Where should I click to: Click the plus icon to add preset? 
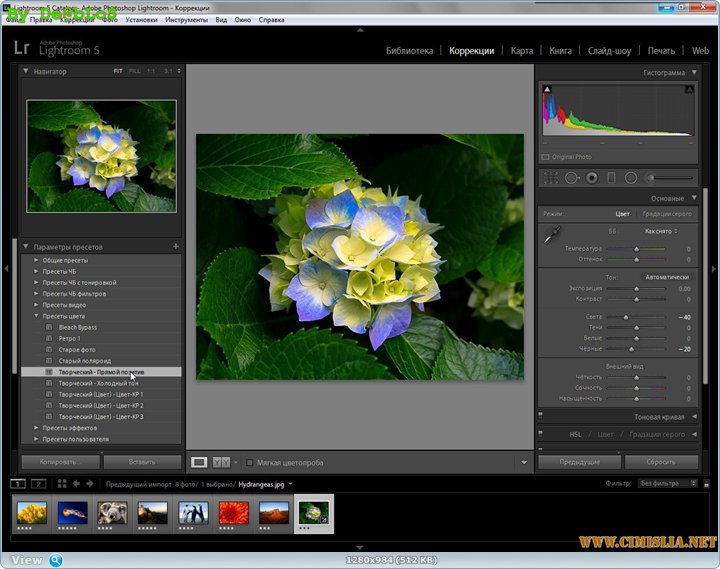pyautogui.click(x=176, y=246)
